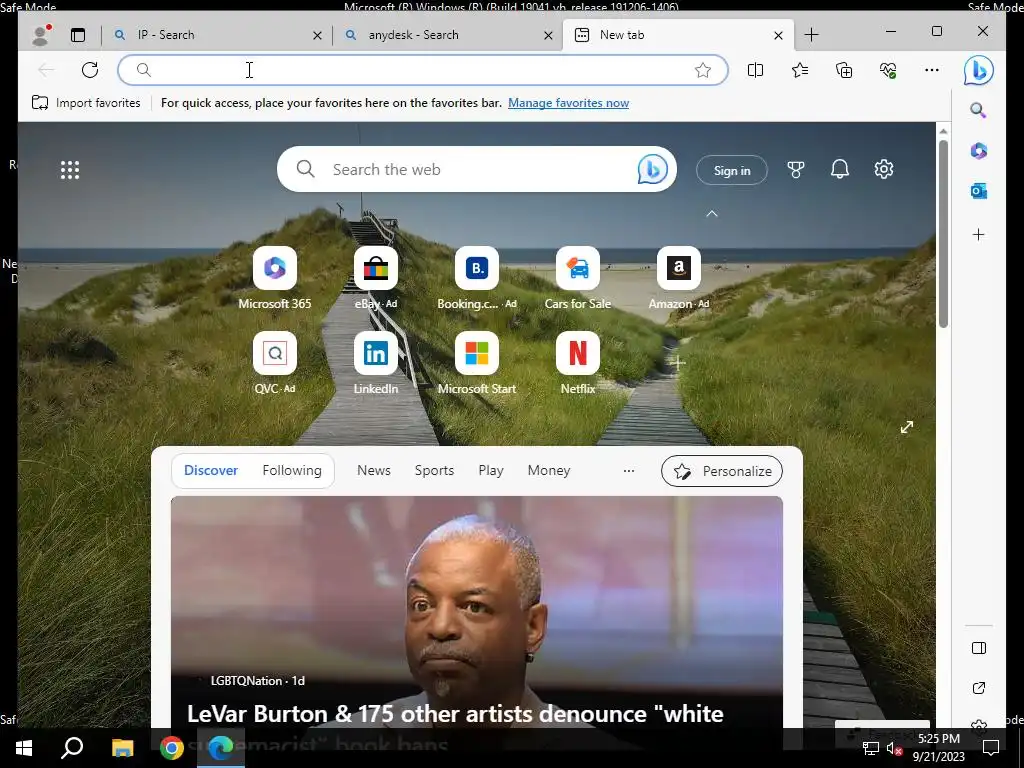This screenshot has height=768, width=1024.
Task: Open LeVar Burton news article card
Action: (x=477, y=613)
